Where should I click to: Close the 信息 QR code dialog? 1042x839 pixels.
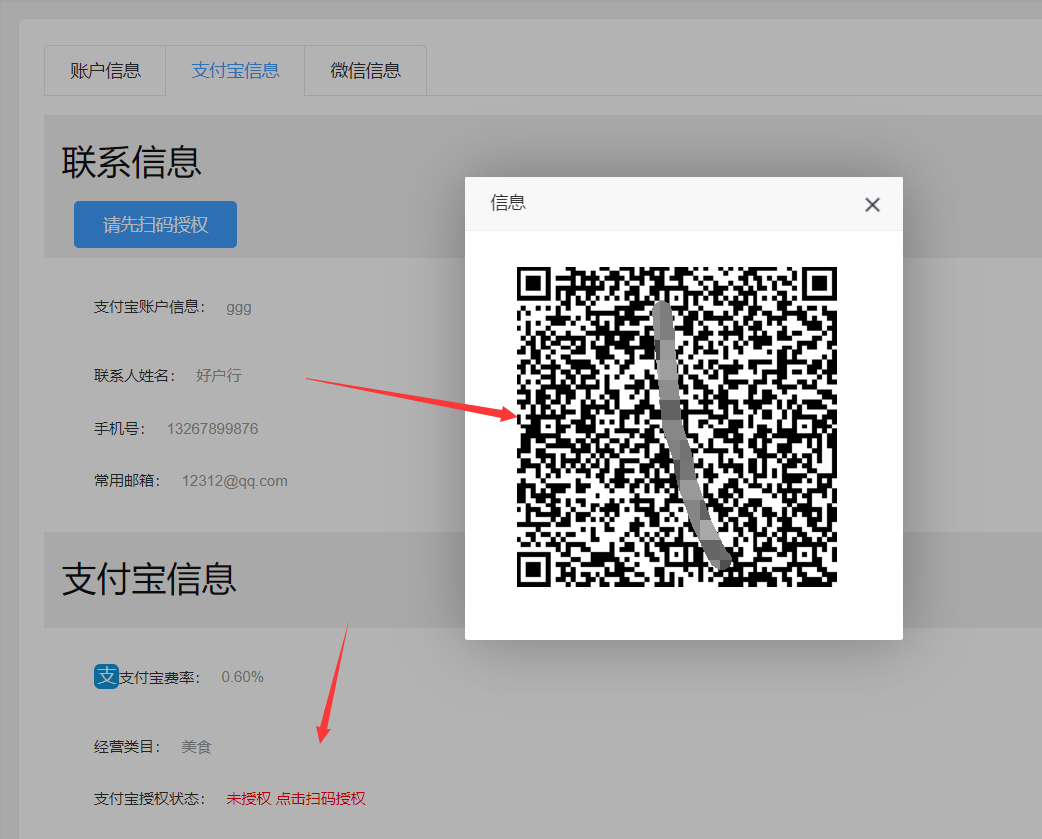(872, 205)
